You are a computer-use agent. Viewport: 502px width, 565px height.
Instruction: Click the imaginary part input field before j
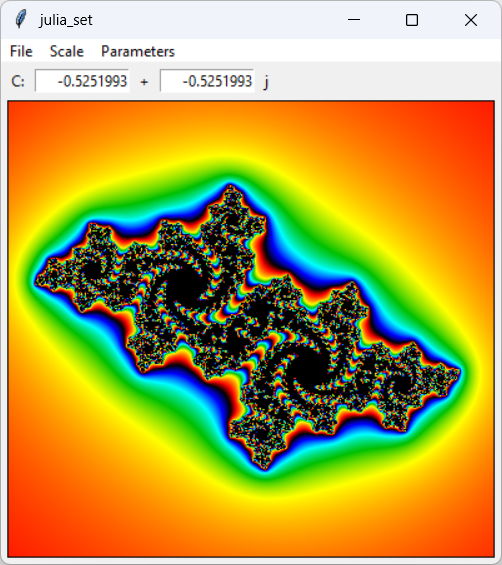coord(207,81)
